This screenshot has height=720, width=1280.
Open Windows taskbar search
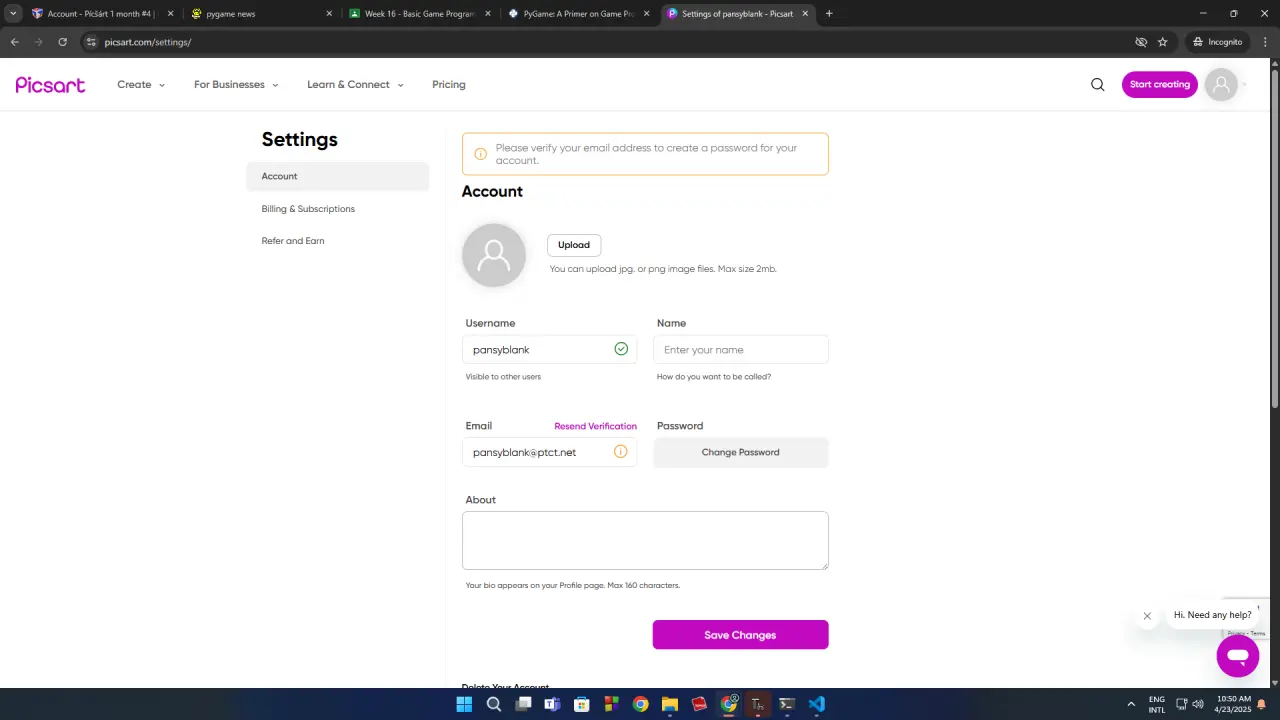pos(494,704)
